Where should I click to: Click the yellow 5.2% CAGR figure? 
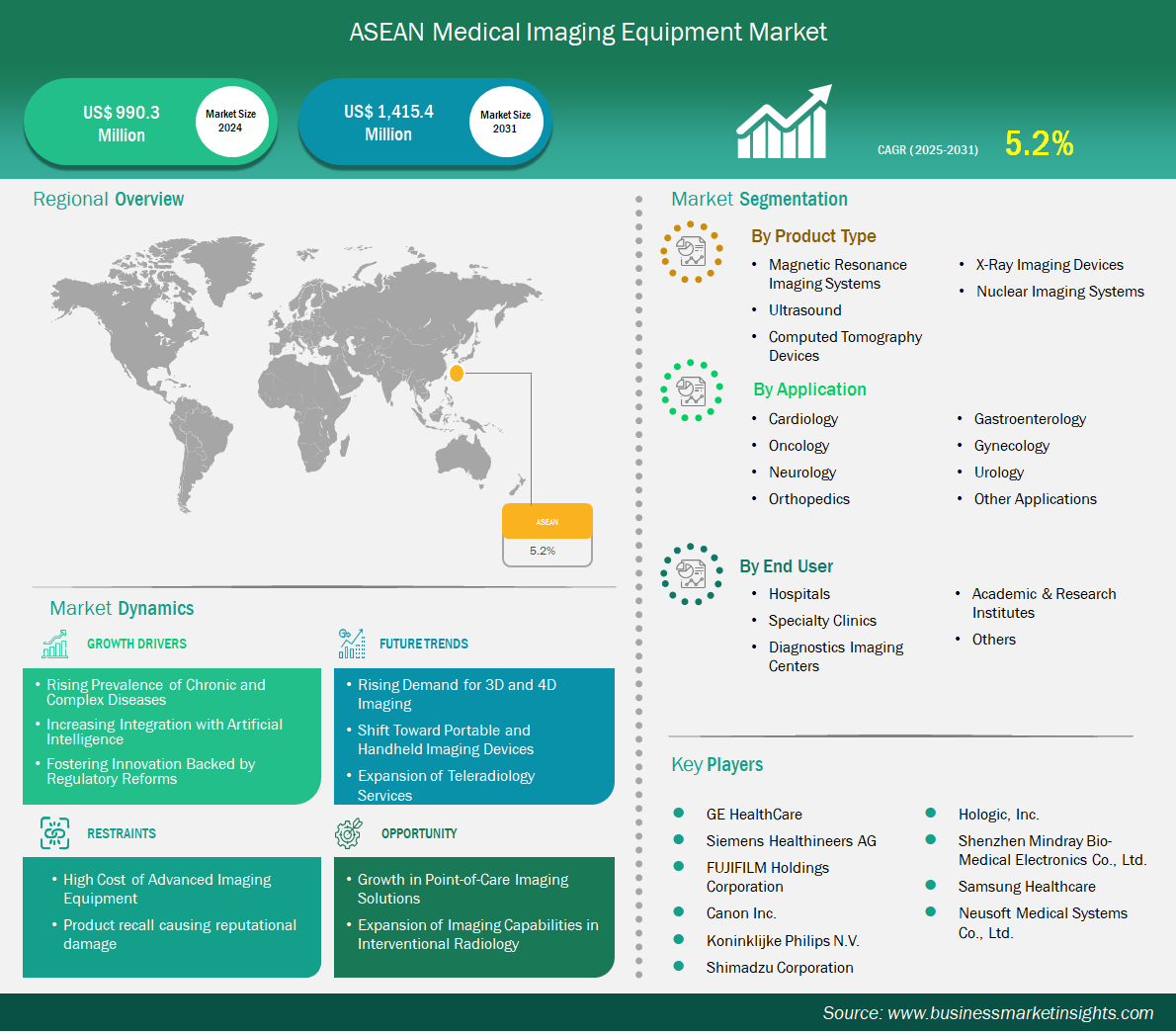coord(1039,143)
